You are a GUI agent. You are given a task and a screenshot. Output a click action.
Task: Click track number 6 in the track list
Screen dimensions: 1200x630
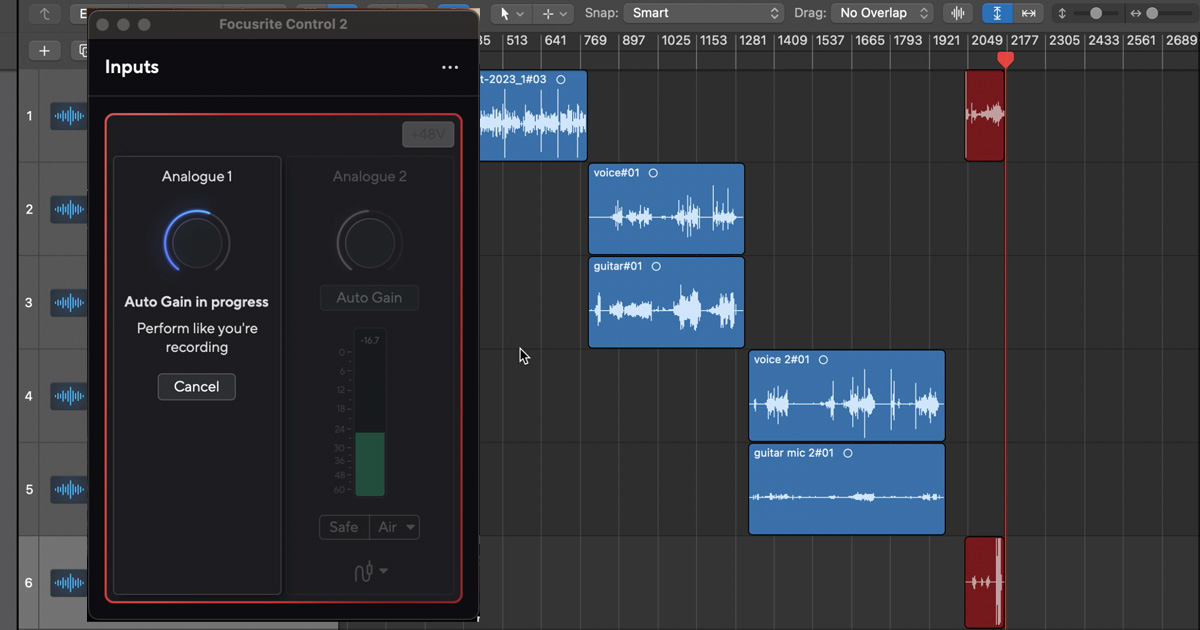(29, 583)
